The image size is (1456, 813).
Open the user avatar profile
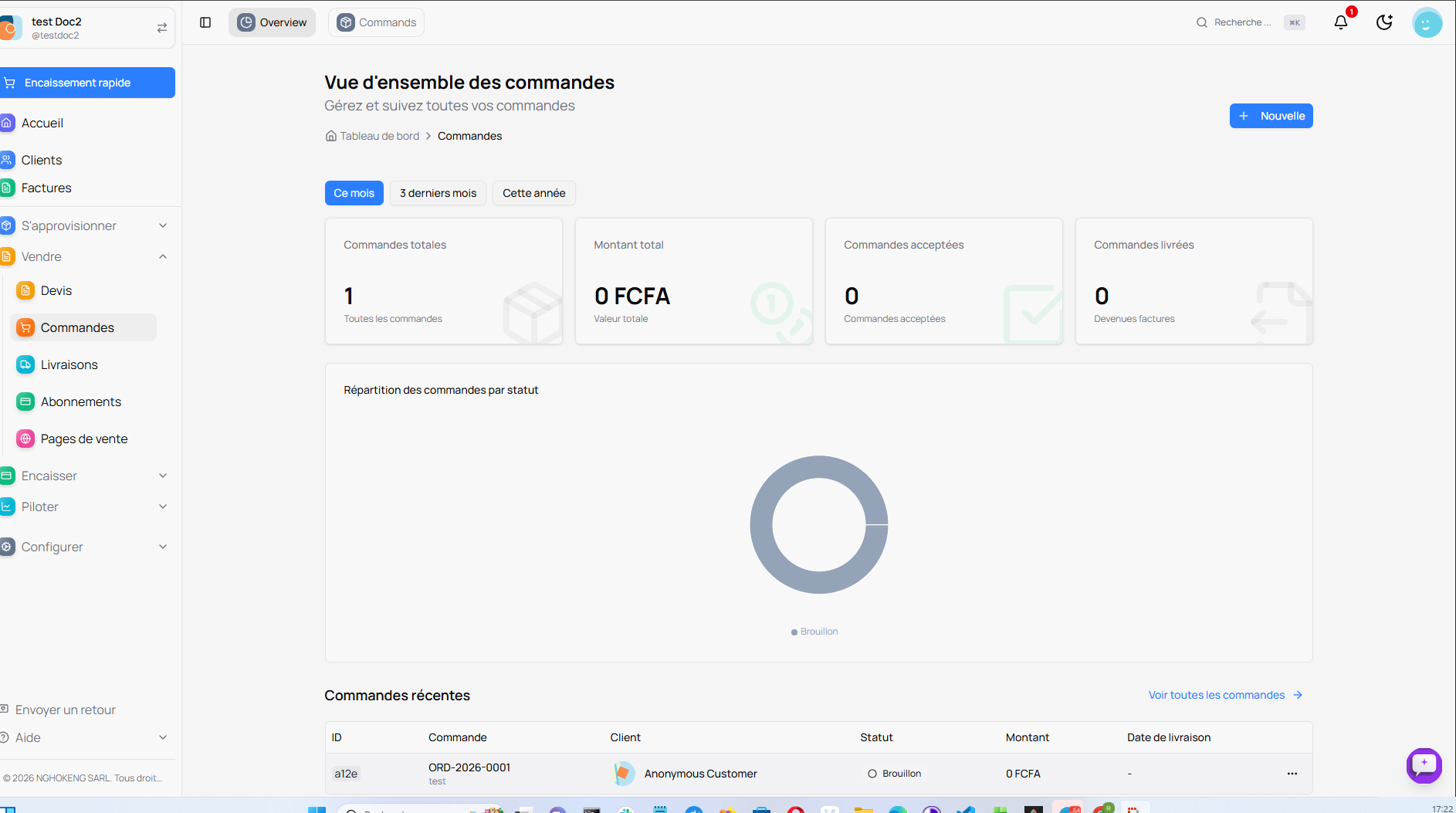[1427, 22]
